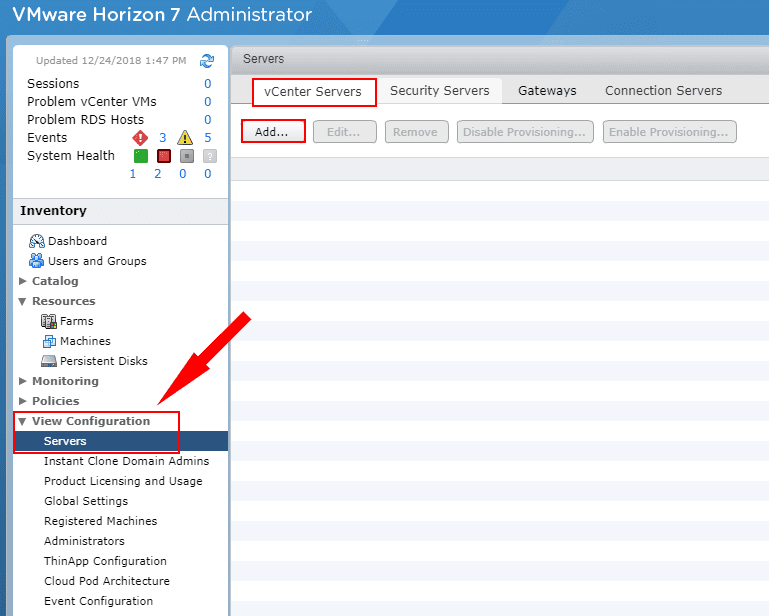
Task: Click the Policies label
Action: coord(55,401)
